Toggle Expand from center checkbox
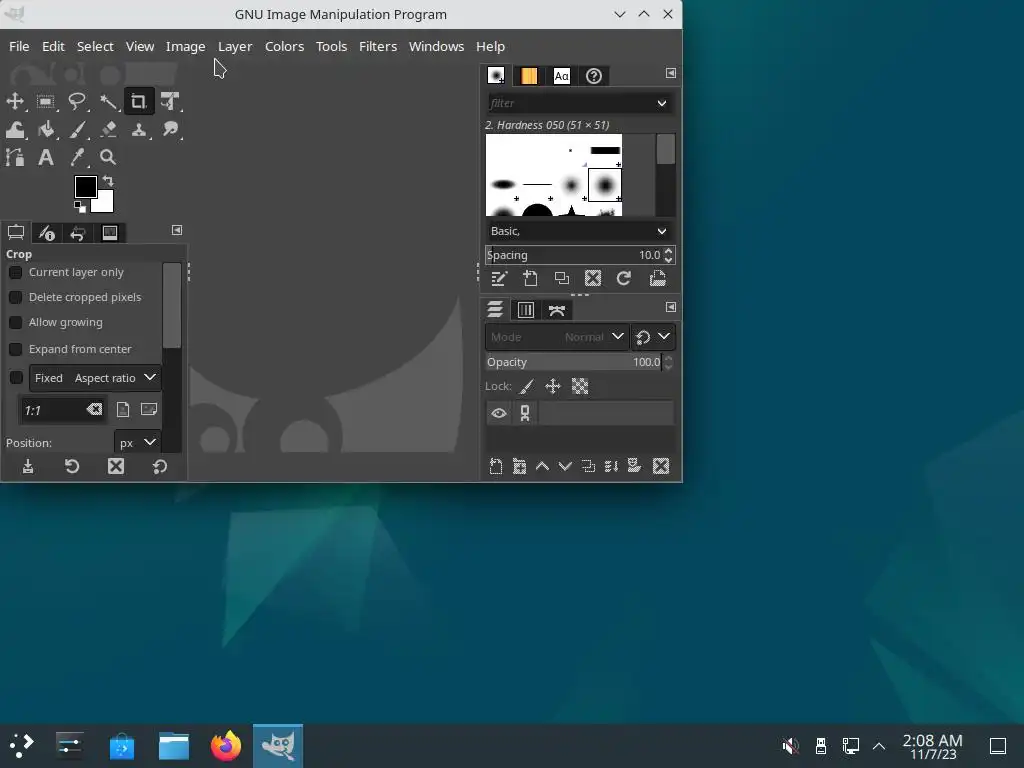Screen dimensions: 1024x768 click(16, 349)
